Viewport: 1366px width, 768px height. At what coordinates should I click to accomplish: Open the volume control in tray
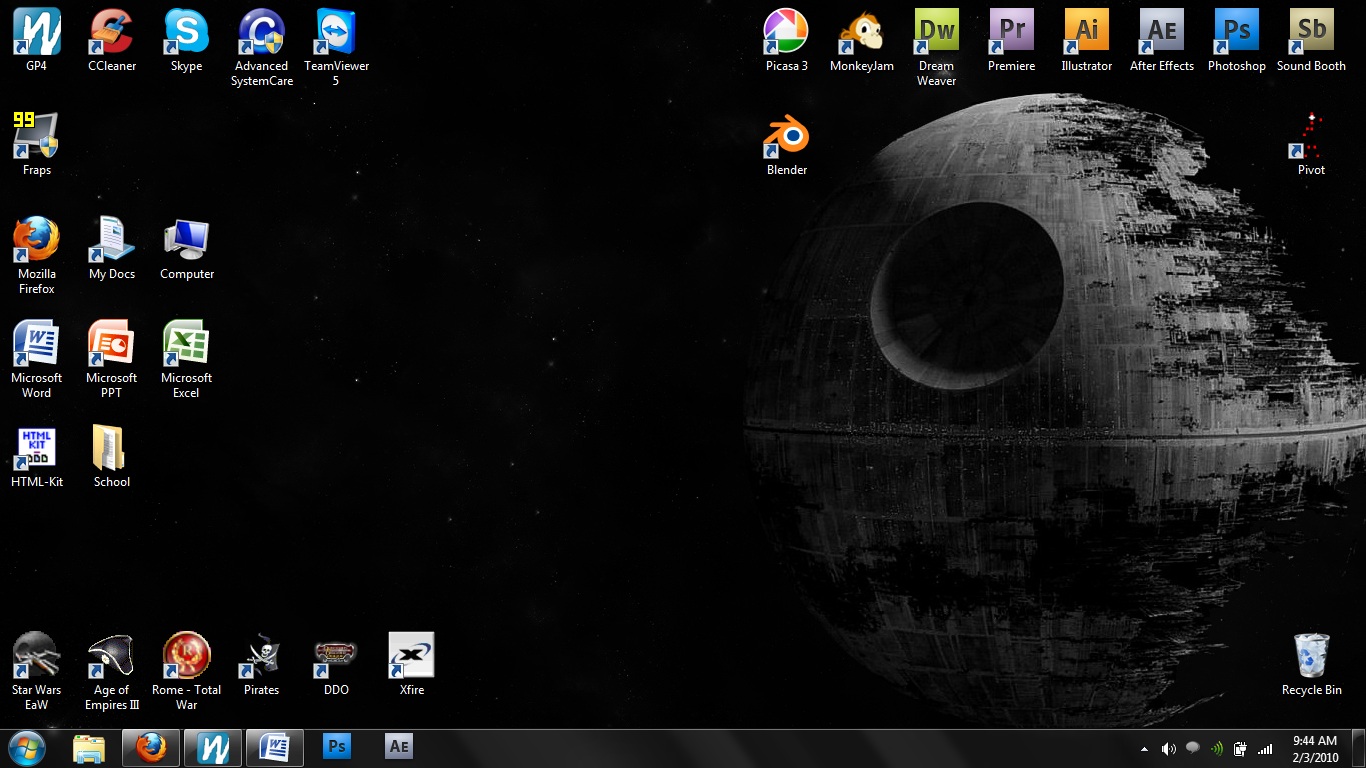[1168, 749]
